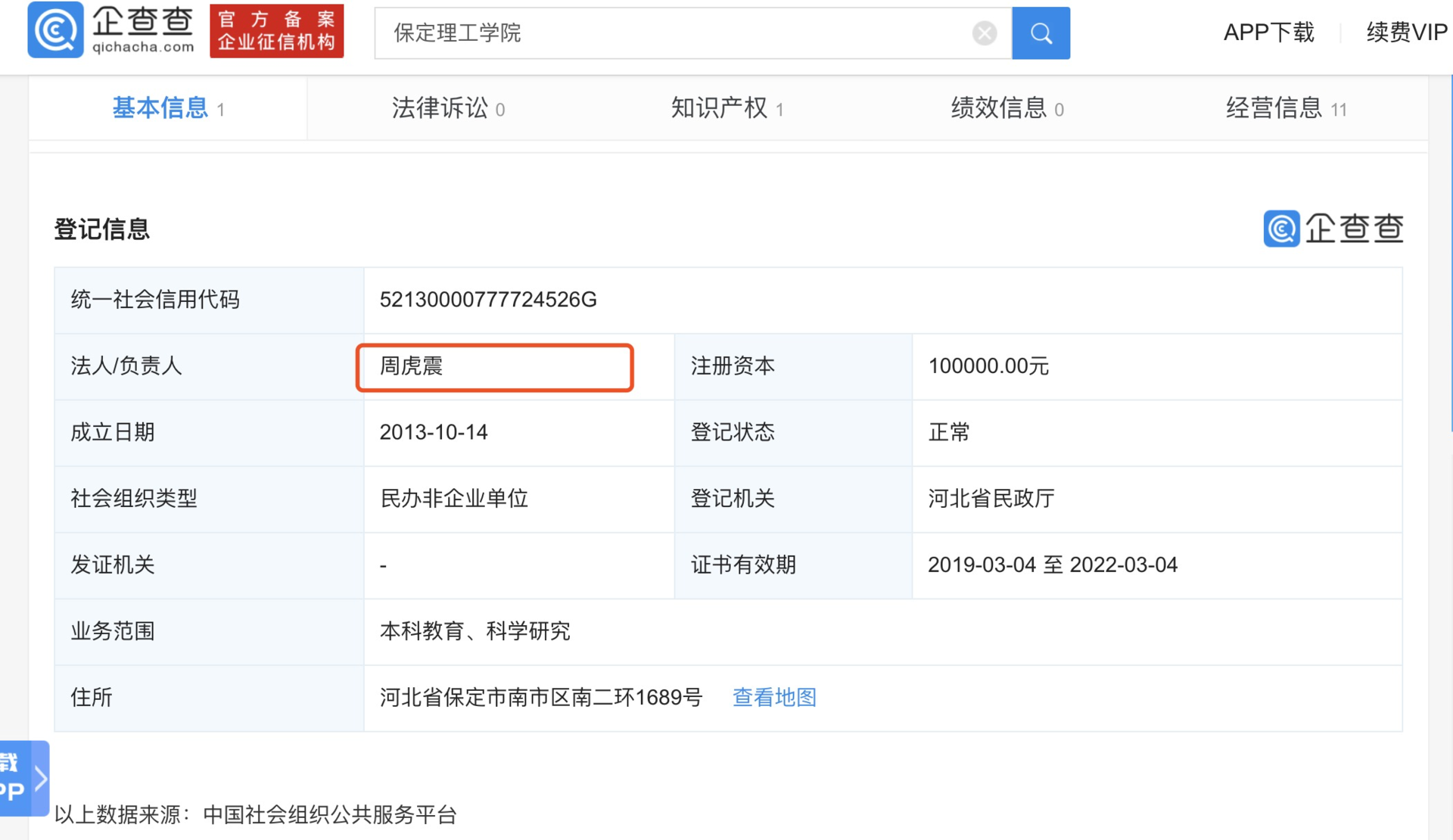Click the floating APP download icon at bottom left

[x=14, y=779]
